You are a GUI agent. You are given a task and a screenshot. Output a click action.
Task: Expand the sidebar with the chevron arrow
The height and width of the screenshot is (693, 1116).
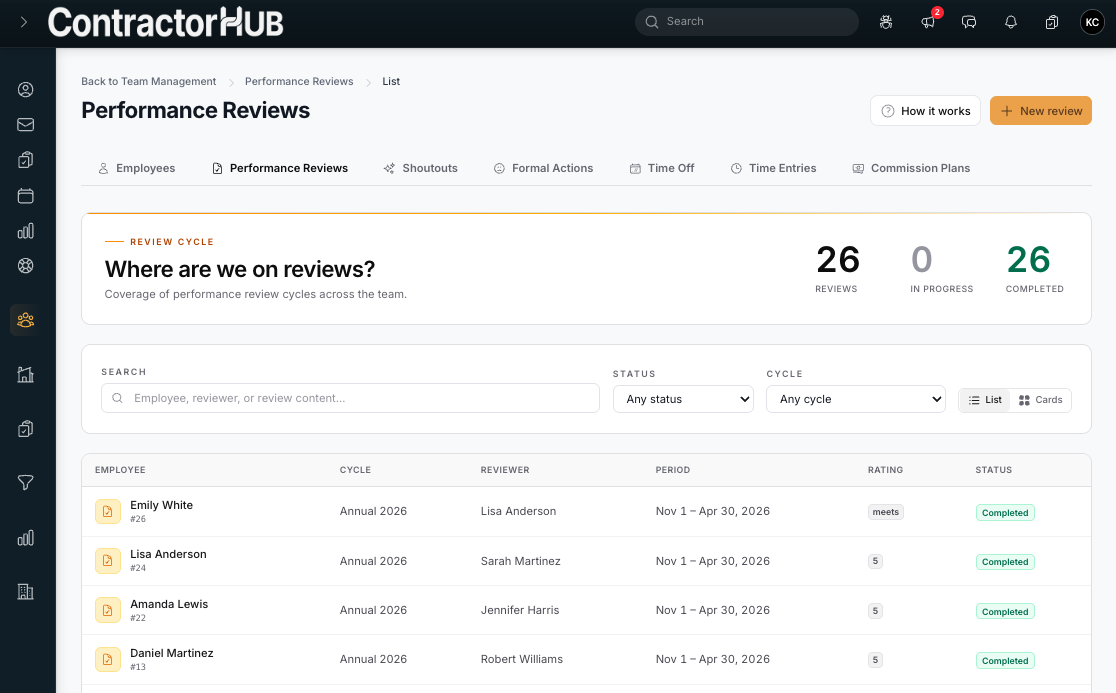click(23, 22)
